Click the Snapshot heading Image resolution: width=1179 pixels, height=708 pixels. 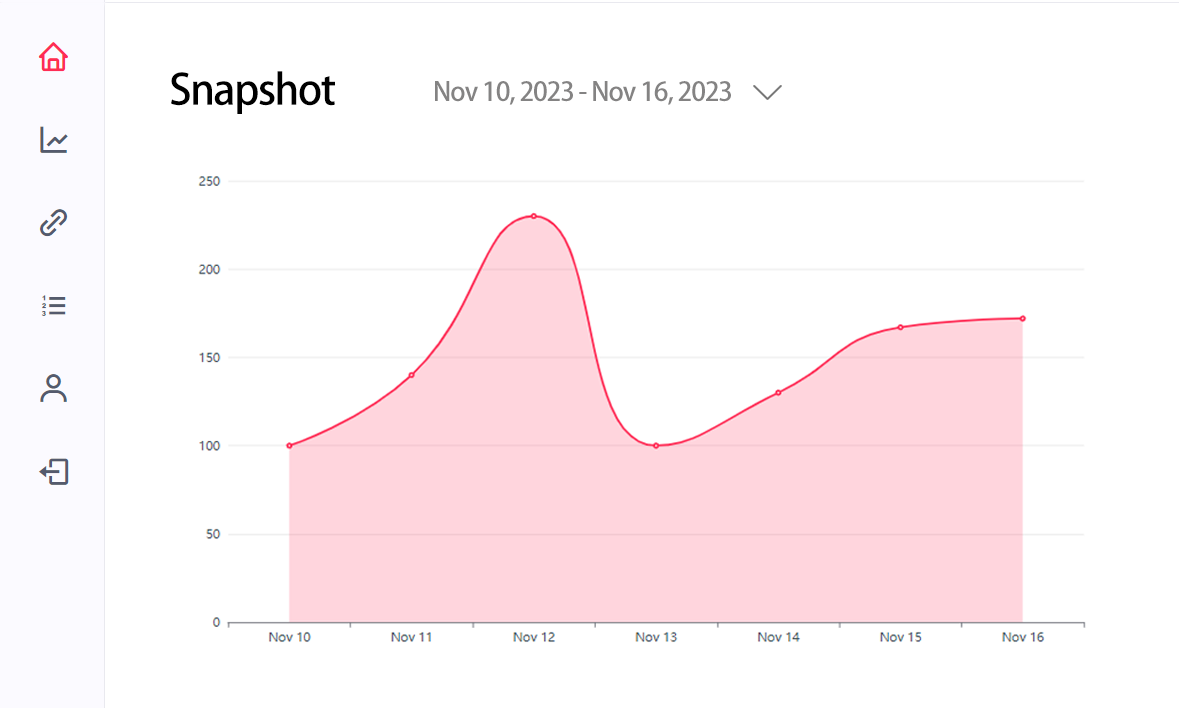[252, 91]
